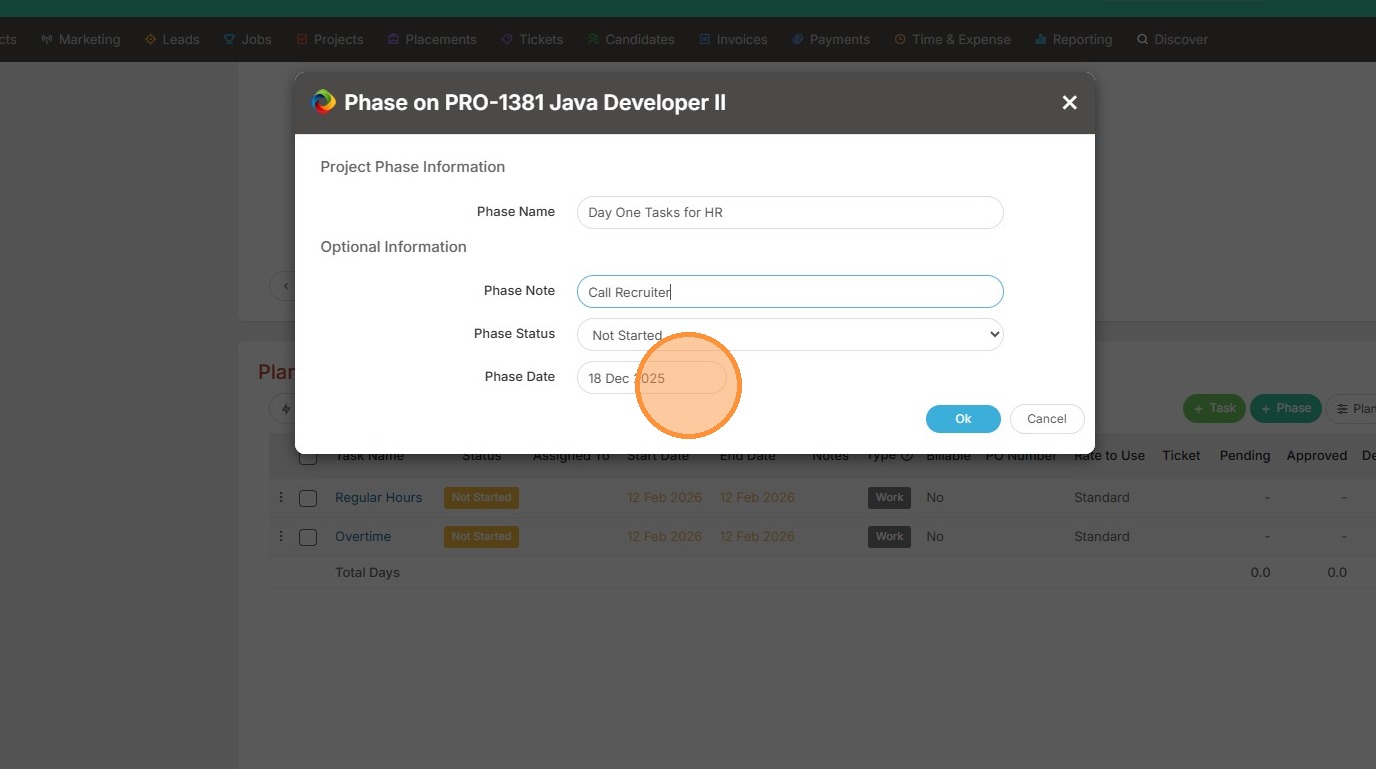Open the Overtime row options menu
This screenshot has width=1376, height=769.
[x=281, y=536]
